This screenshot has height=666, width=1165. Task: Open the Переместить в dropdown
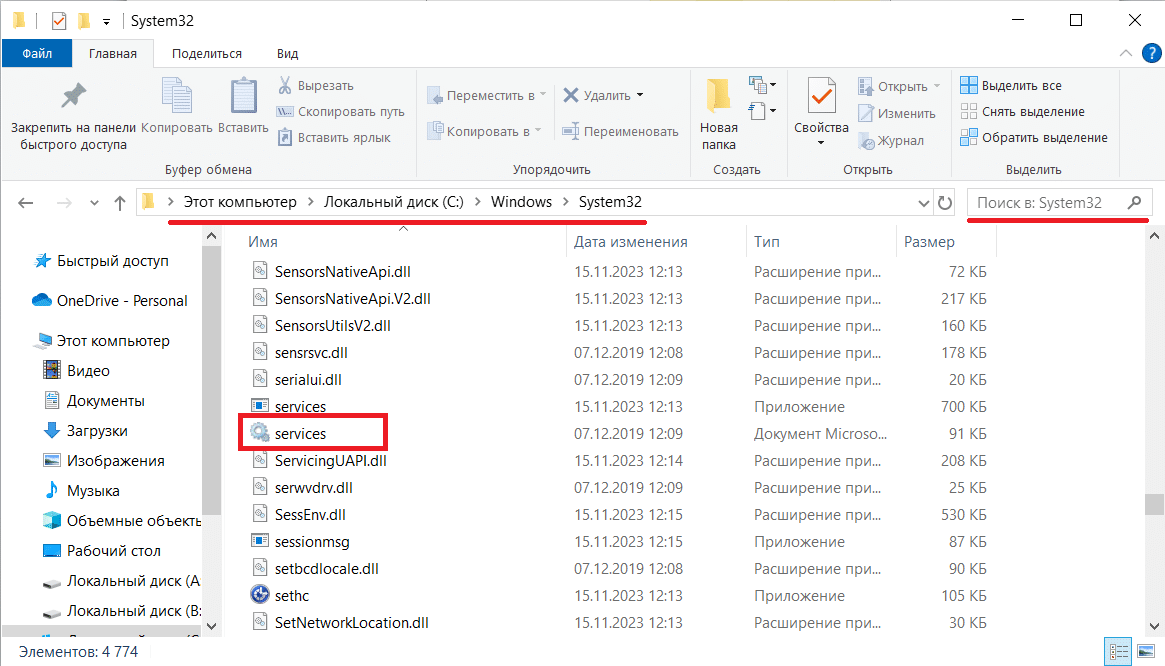[486, 94]
